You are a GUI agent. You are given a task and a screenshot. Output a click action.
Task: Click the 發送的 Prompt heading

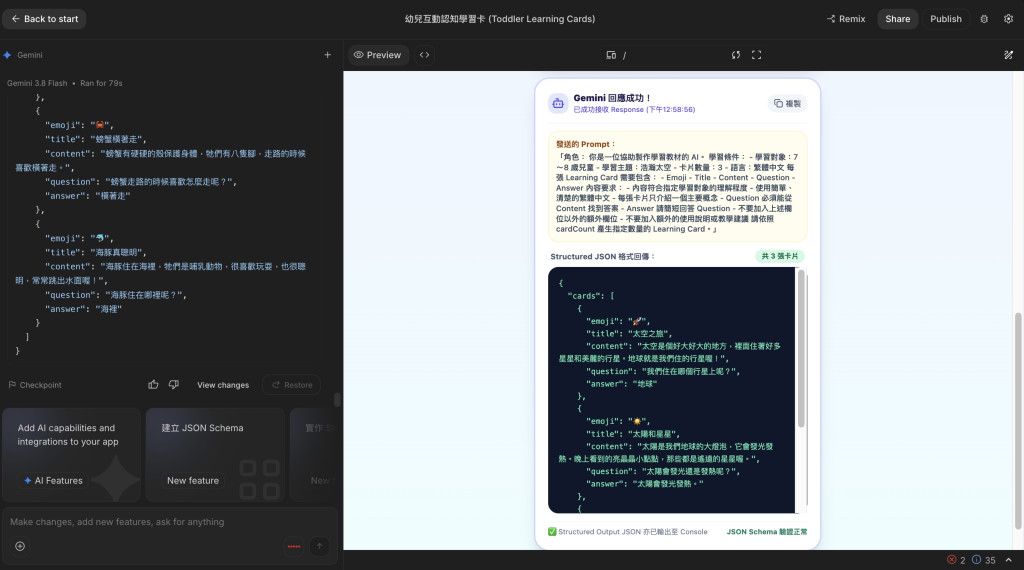pos(585,144)
